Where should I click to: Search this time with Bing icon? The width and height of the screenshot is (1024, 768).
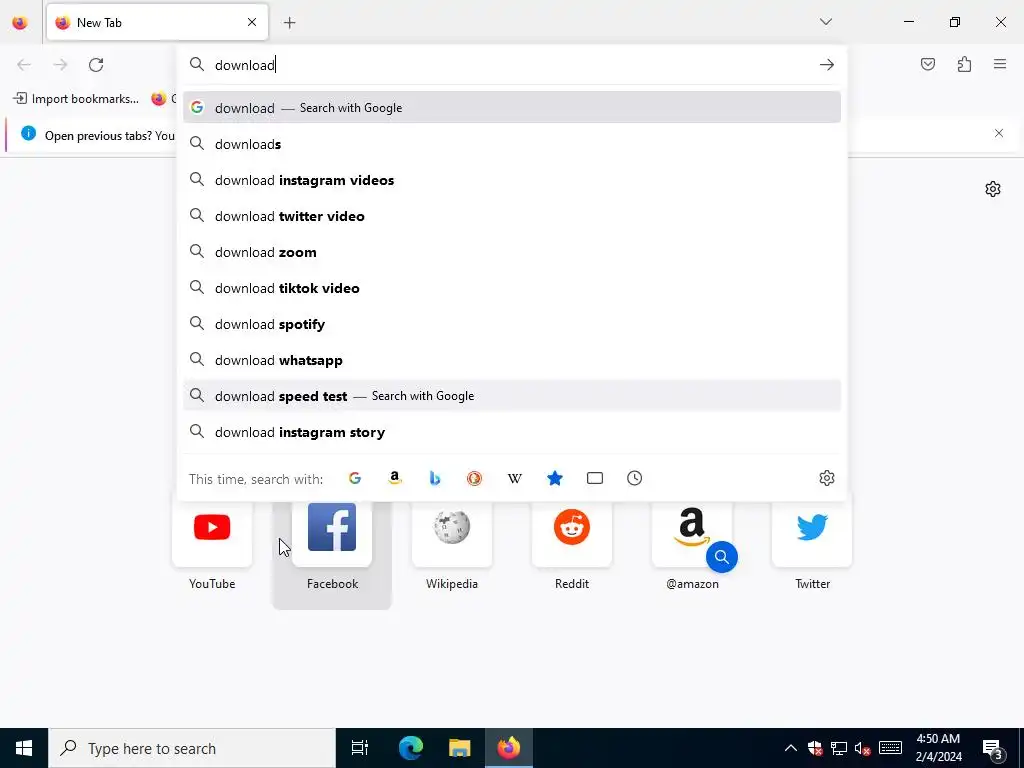point(434,478)
